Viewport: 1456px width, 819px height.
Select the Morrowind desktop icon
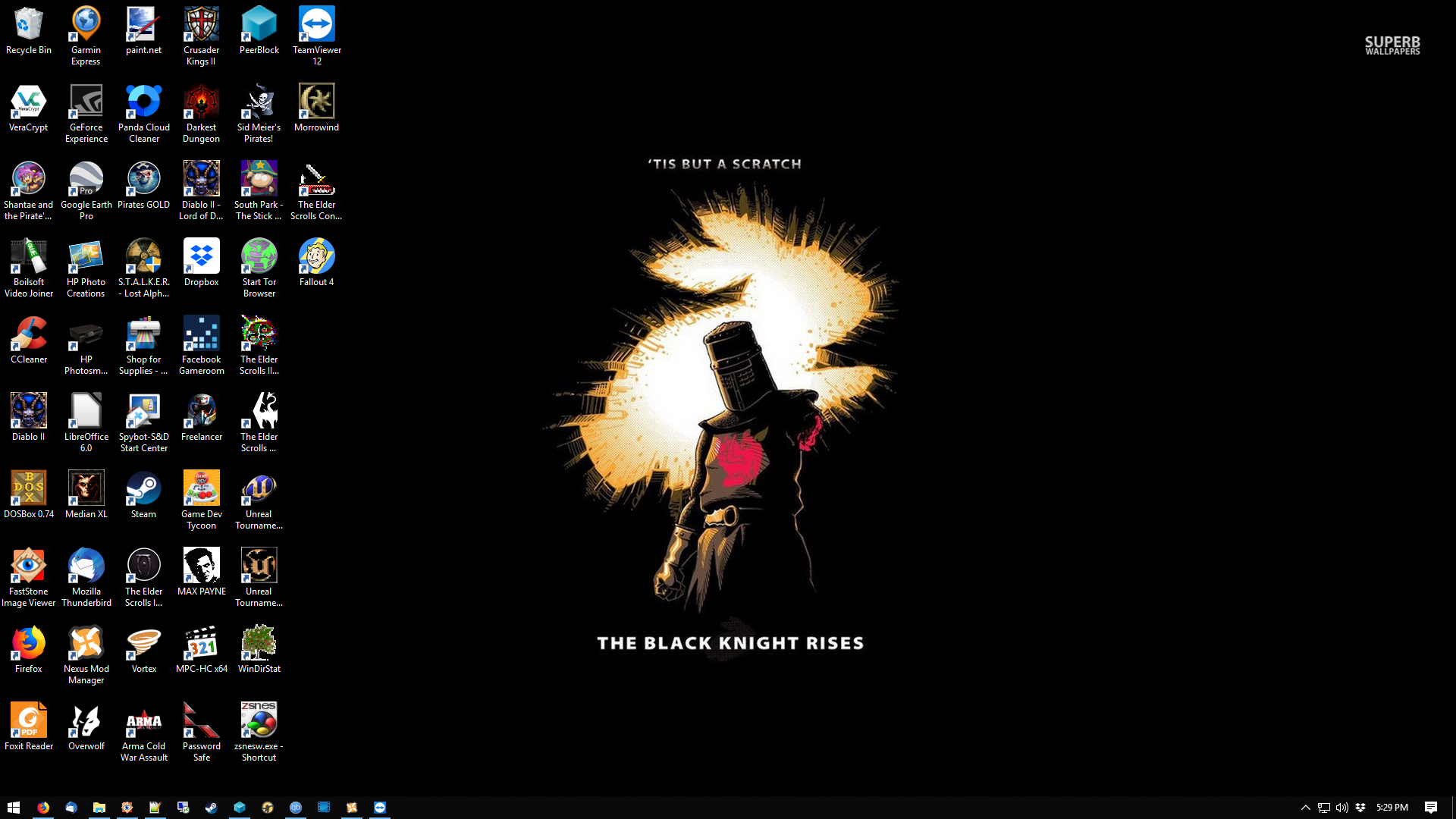[317, 109]
